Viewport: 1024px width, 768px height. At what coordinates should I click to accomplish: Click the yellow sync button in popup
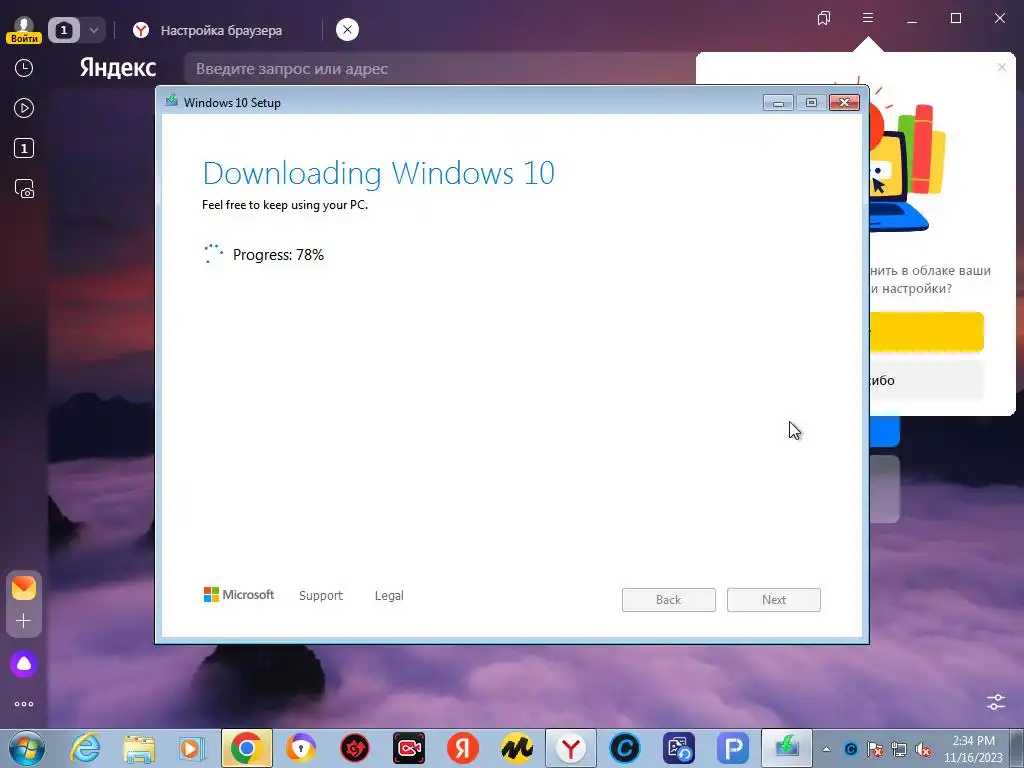(926, 332)
